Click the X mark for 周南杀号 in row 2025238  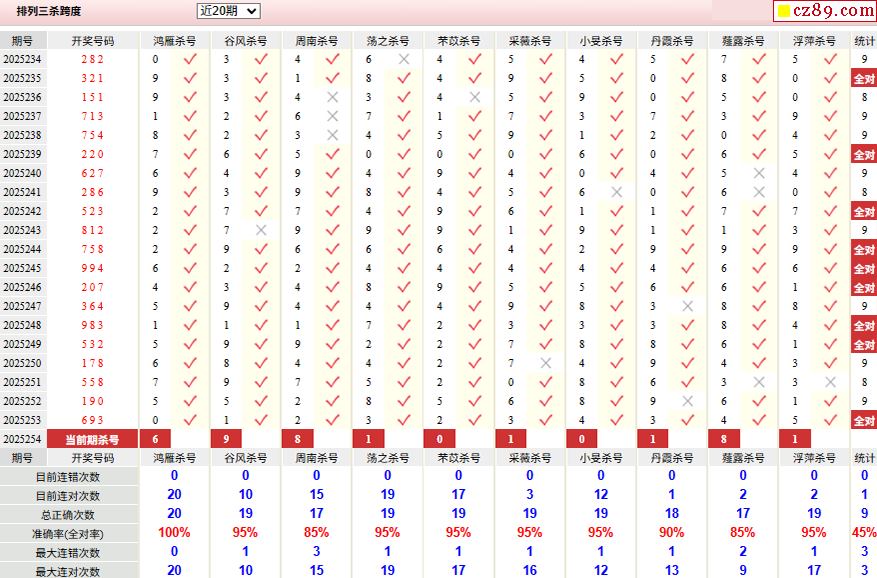[332, 135]
